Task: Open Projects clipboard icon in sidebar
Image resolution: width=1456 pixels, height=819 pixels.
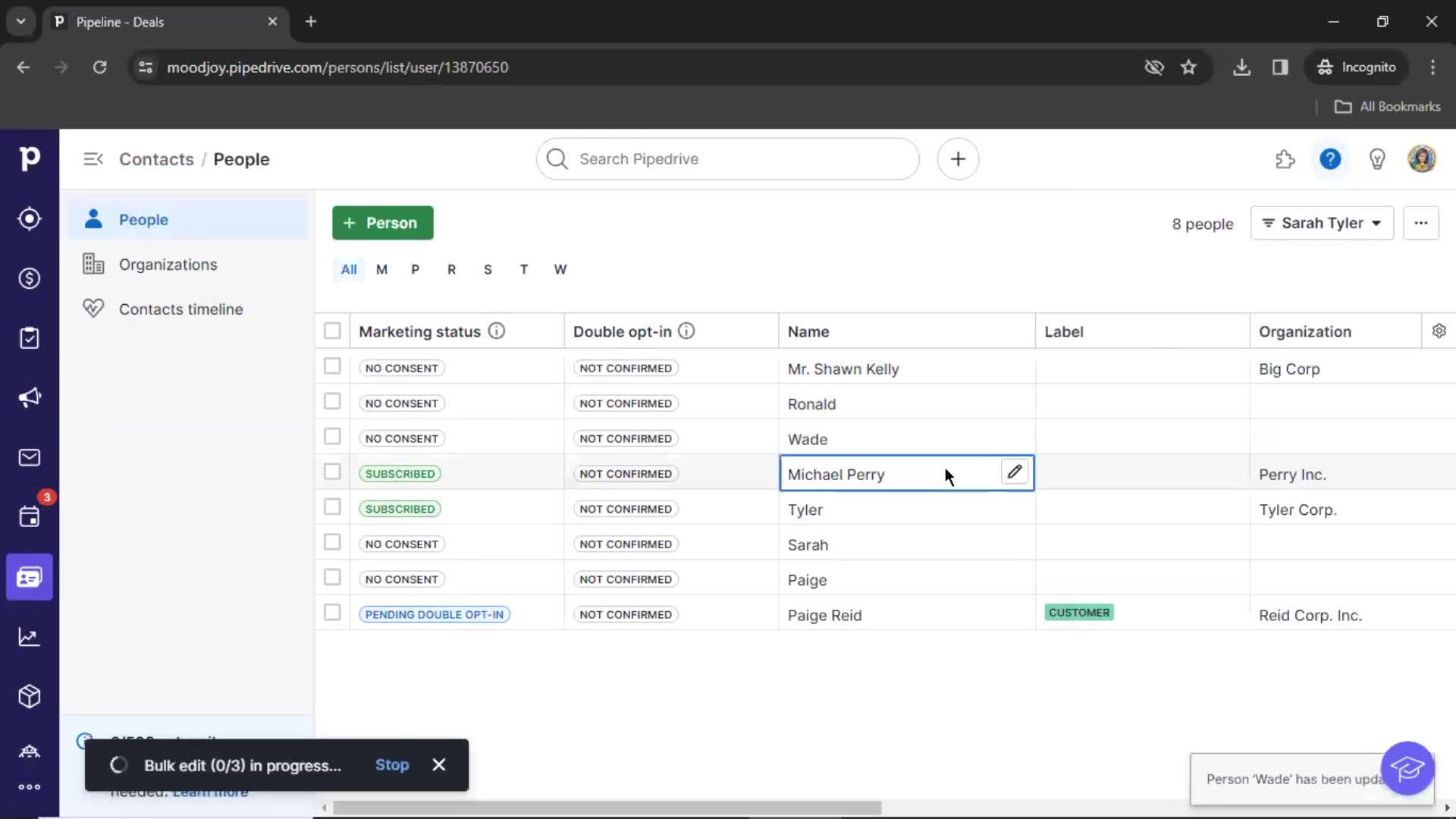Action: [29, 338]
